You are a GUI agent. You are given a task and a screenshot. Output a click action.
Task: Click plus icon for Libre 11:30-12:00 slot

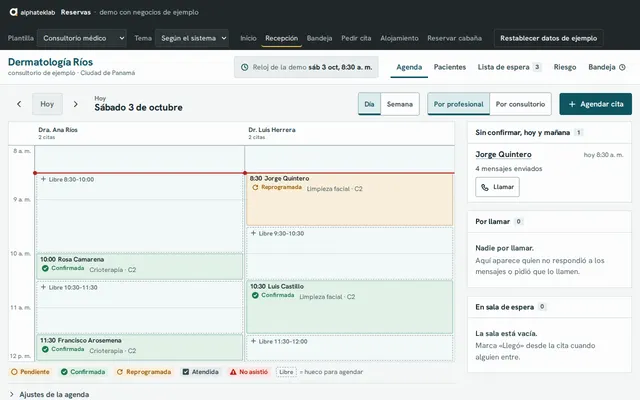(253, 341)
